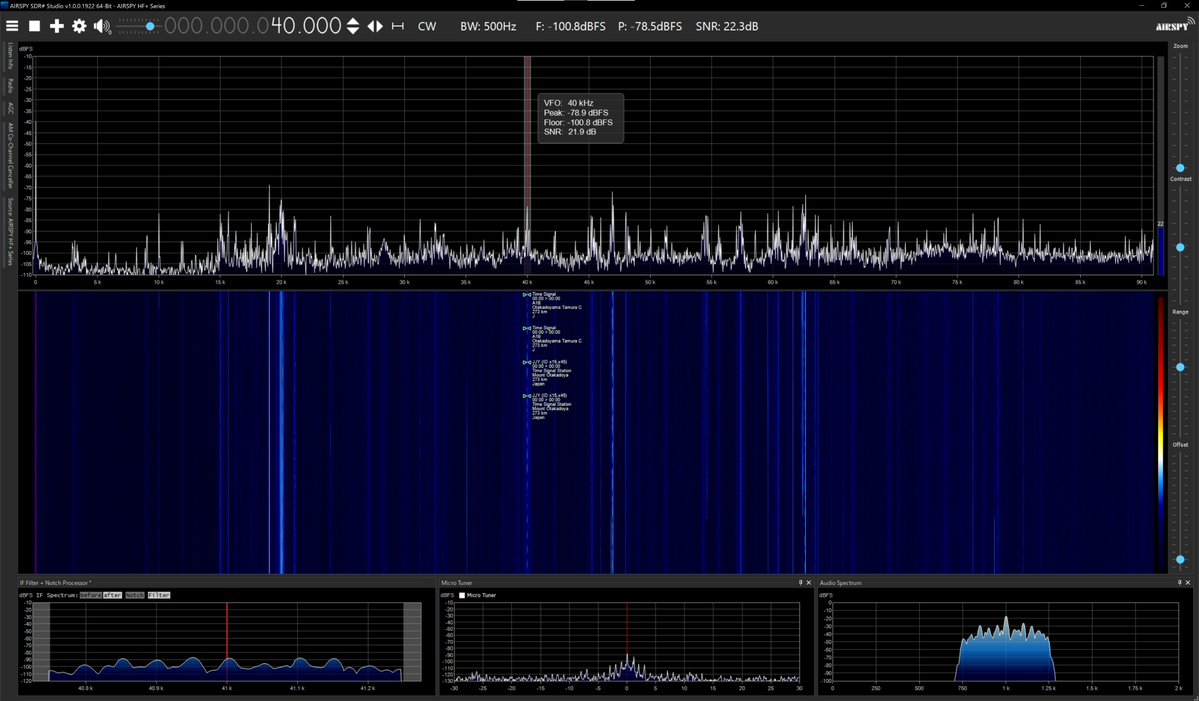Viewport: 1199px width, 701px height.
Task: Click the F: -100.8dBFS floor readout
Action: click(x=570, y=26)
